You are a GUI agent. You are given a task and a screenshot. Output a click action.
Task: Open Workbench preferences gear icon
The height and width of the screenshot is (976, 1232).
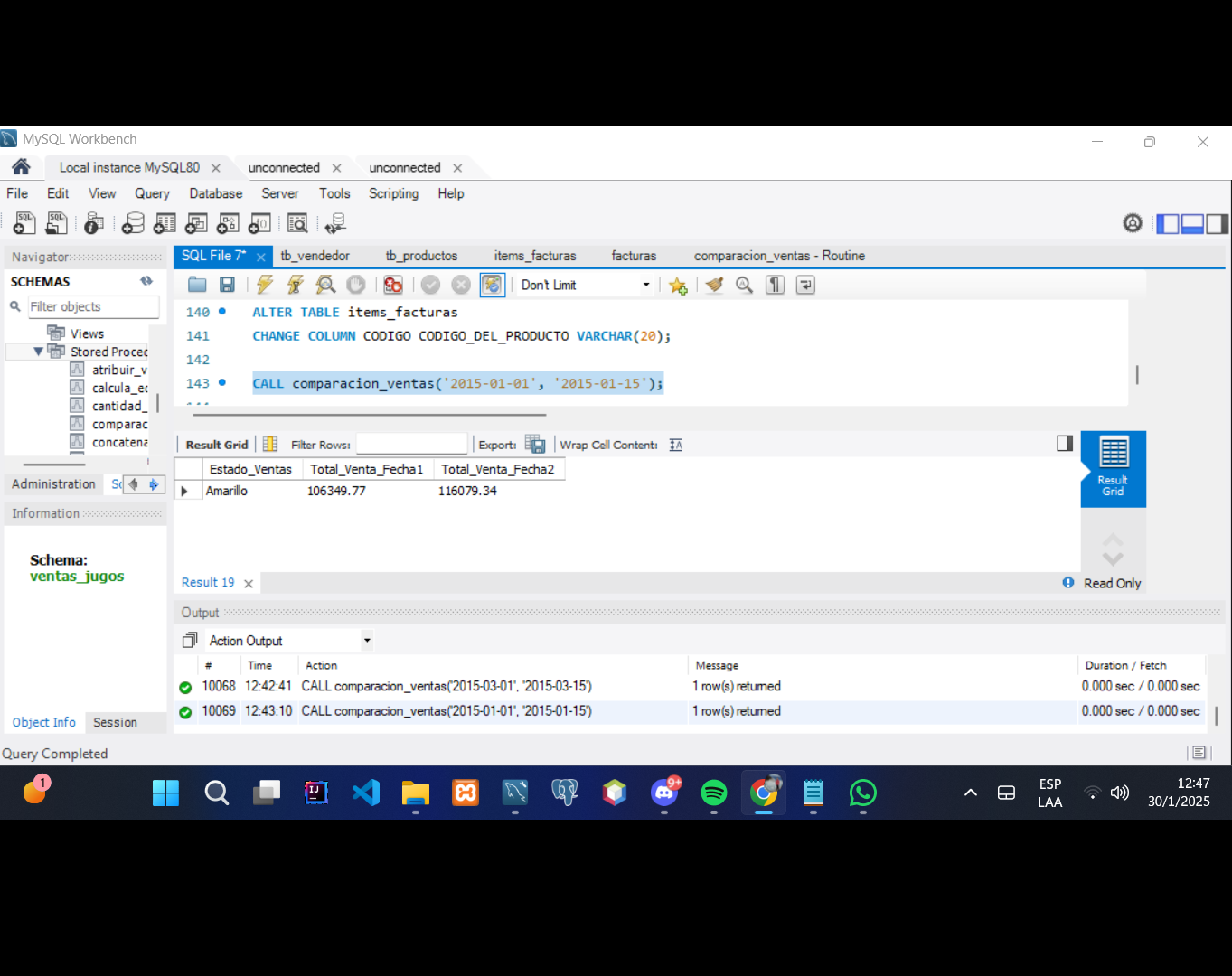pos(1133,222)
